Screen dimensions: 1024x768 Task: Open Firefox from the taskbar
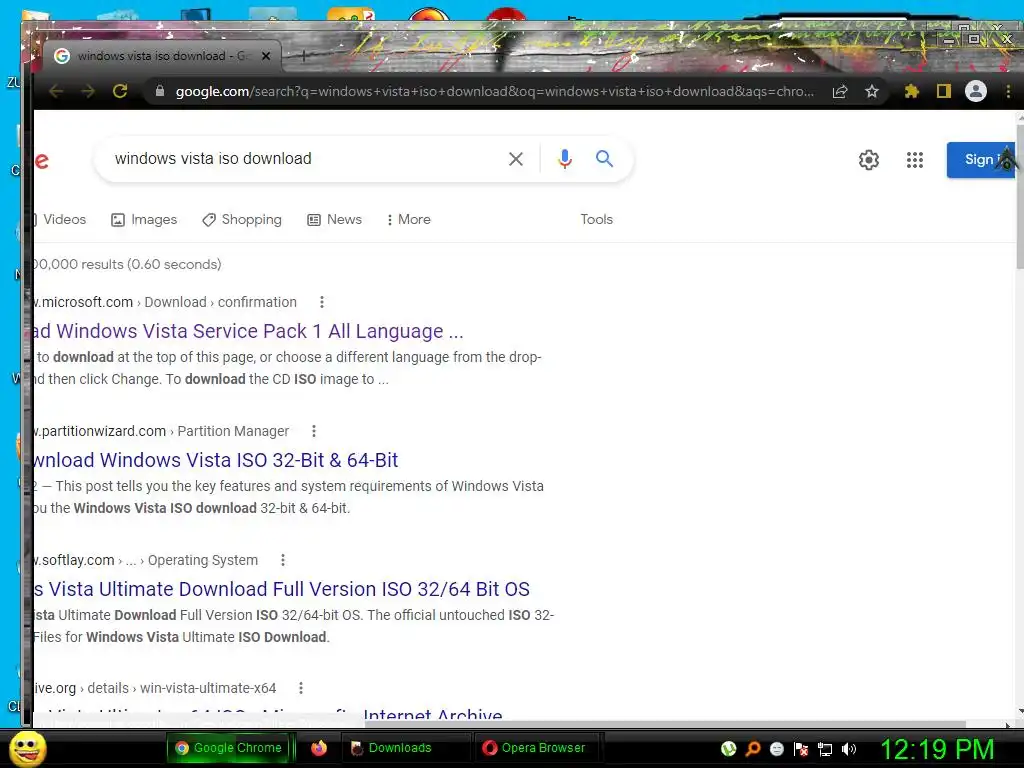click(x=319, y=748)
